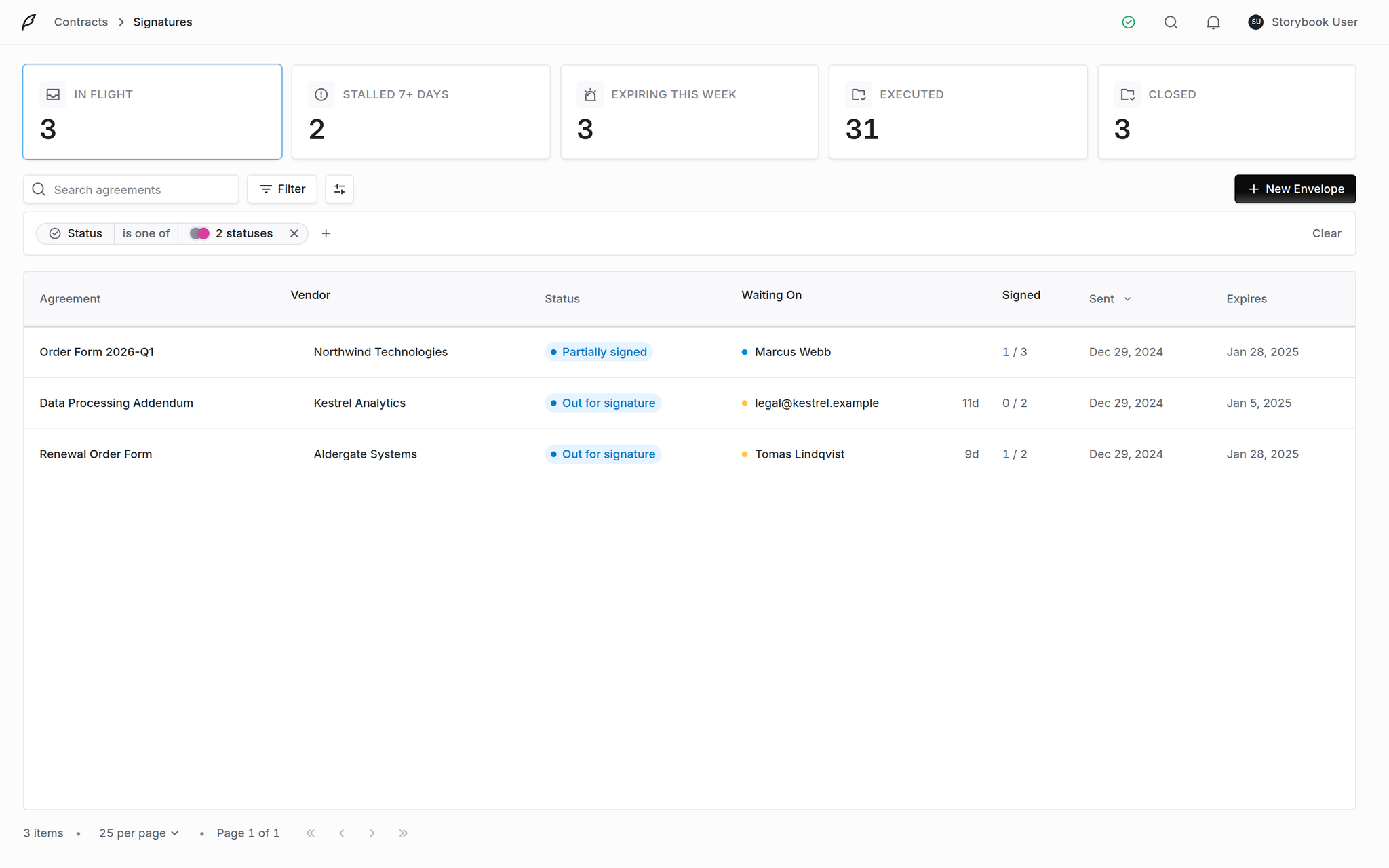Click the 0 / 2 signed count
Image resolution: width=1389 pixels, height=868 pixels.
[1015, 403]
